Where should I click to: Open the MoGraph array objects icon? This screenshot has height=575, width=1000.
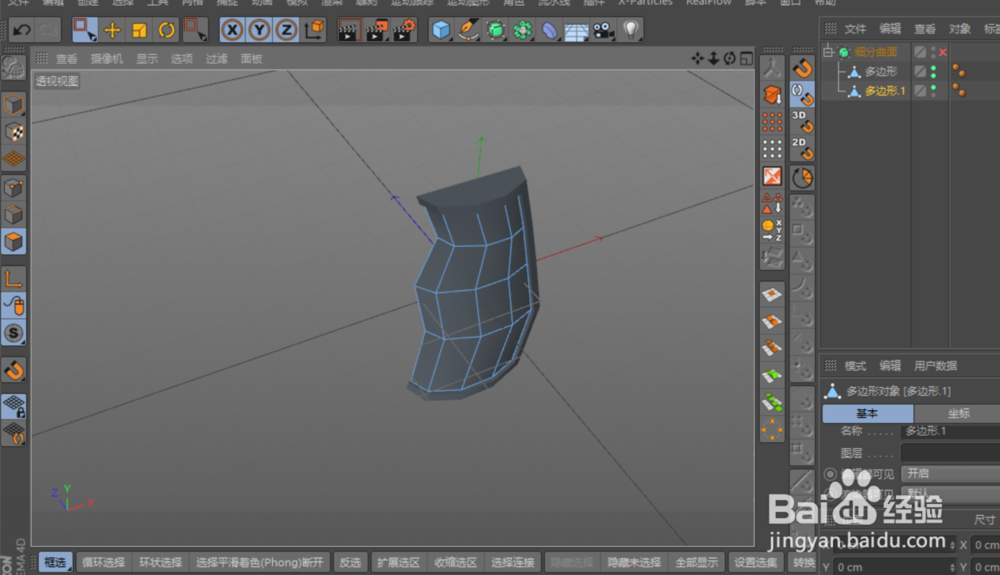coord(522,30)
